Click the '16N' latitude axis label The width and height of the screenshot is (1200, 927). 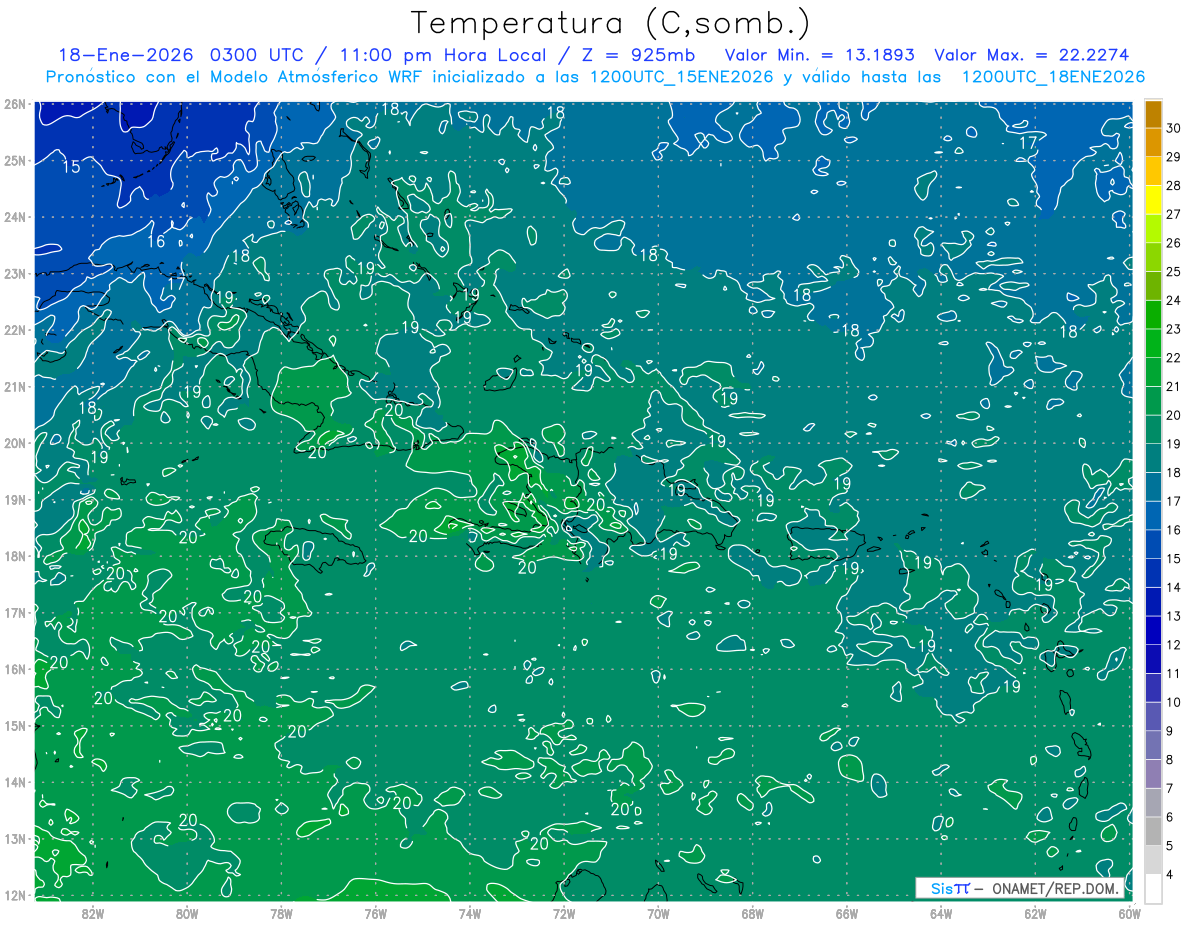(15, 669)
